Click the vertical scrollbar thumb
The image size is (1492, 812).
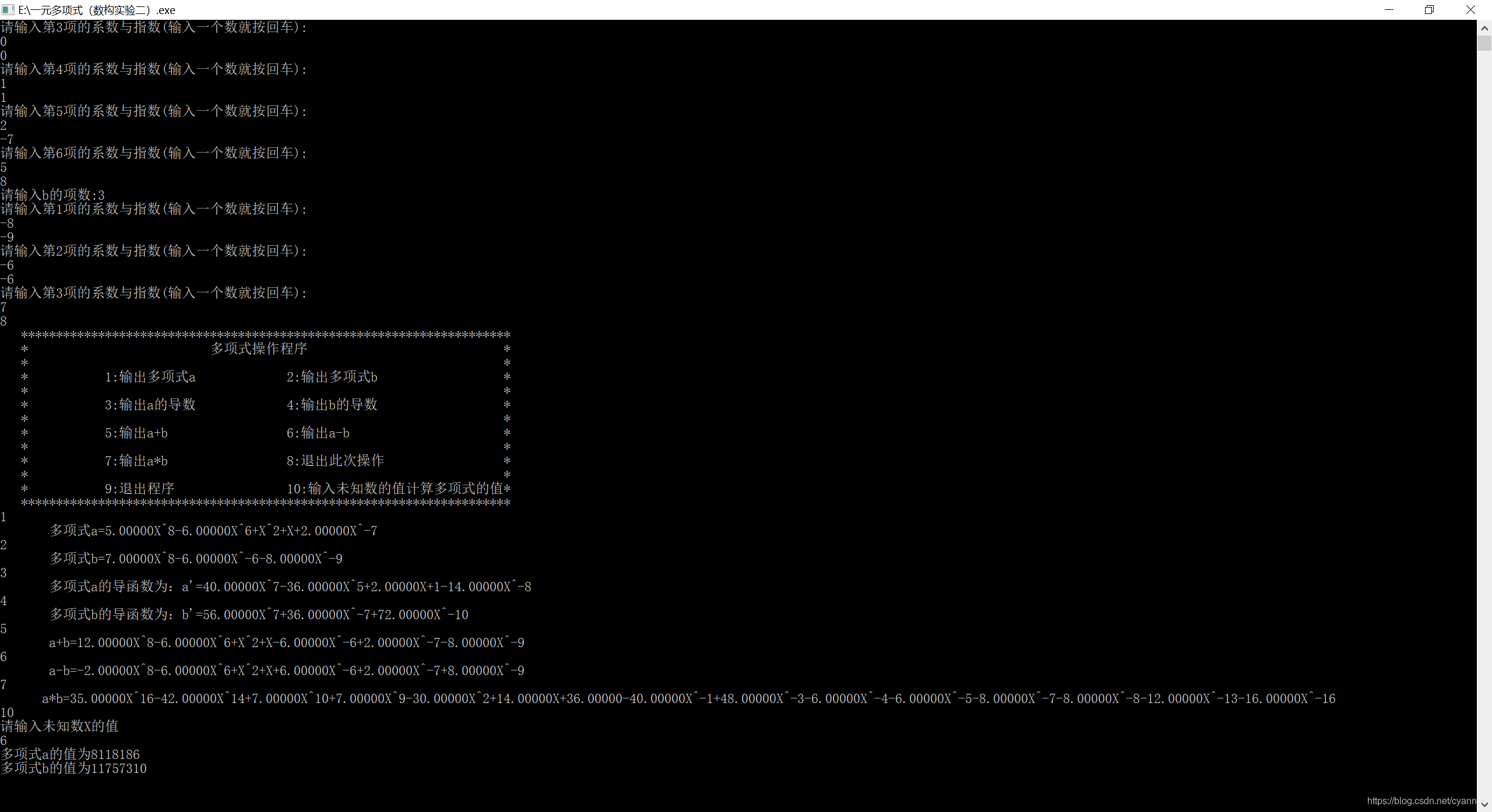[1484, 43]
